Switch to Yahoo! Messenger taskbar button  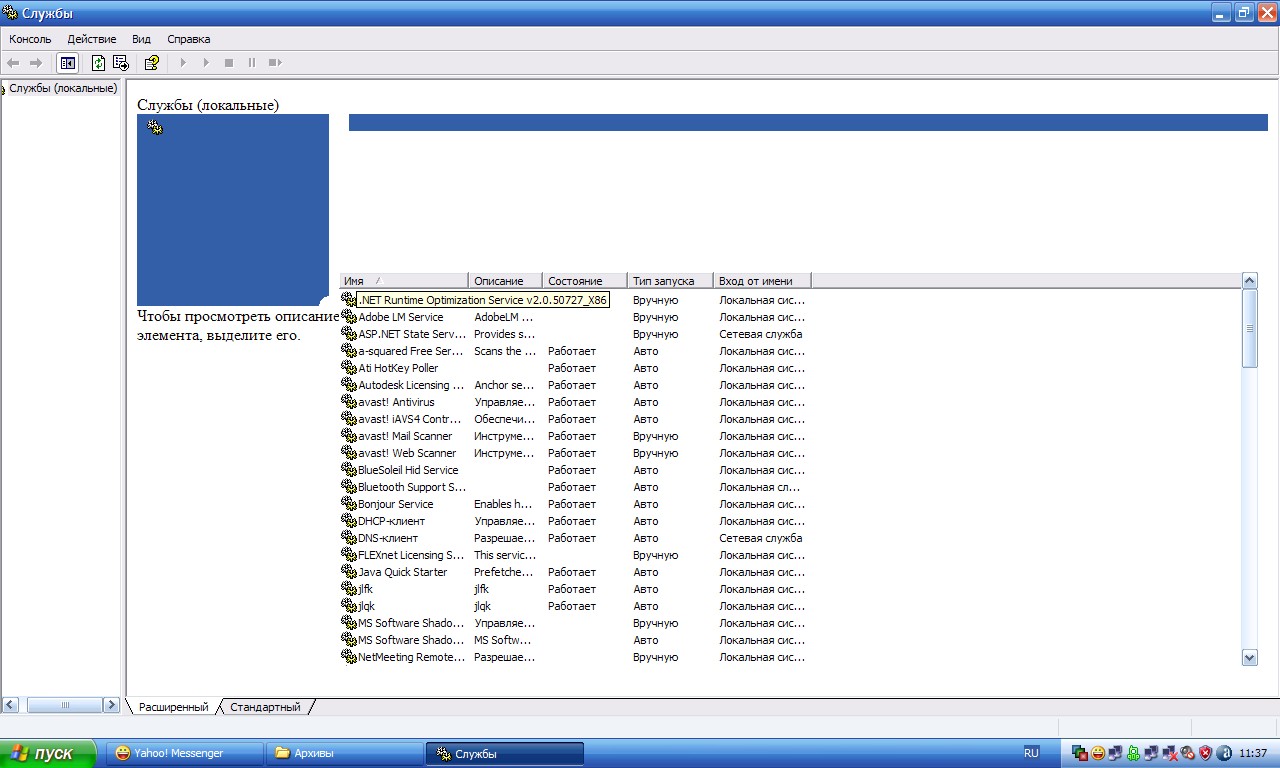point(185,753)
